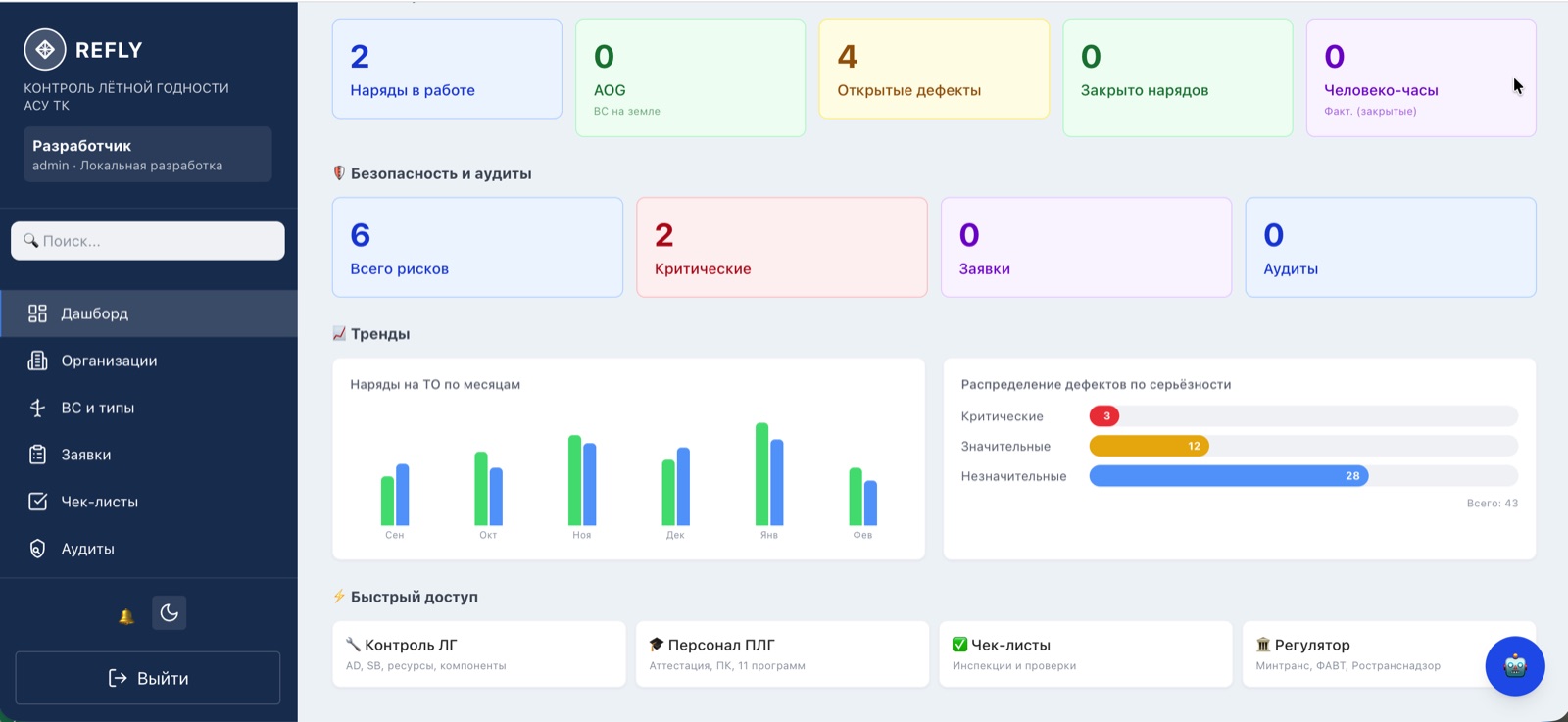Go to ВС и типы section
The height and width of the screenshot is (722, 1568).
pos(149,408)
